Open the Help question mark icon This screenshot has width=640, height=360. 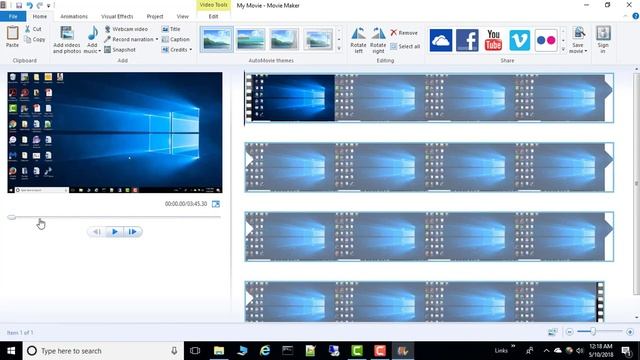[636, 16]
